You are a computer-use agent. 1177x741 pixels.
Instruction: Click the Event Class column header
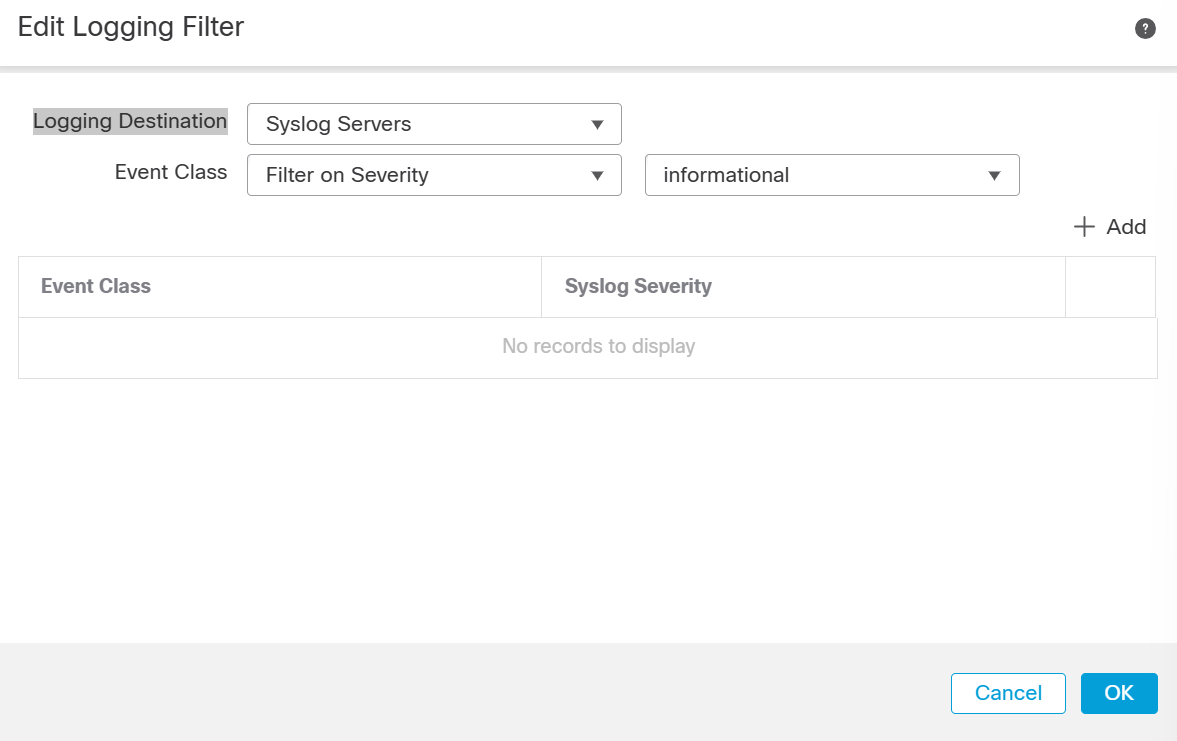pyautogui.click(x=95, y=286)
